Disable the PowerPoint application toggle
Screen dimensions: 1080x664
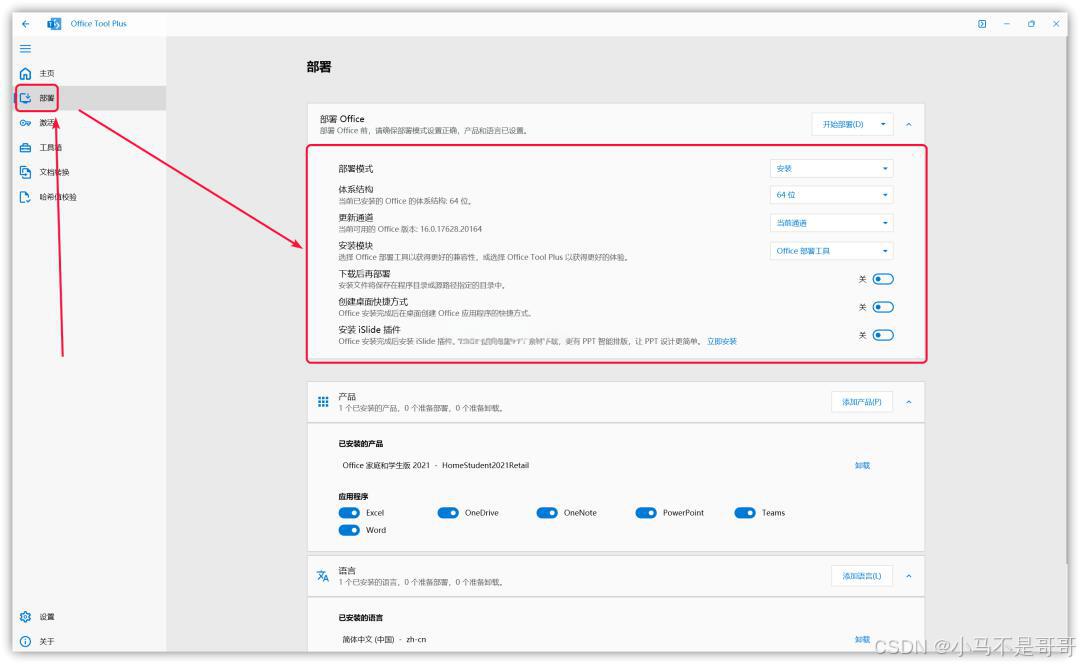[x=646, y=512]
